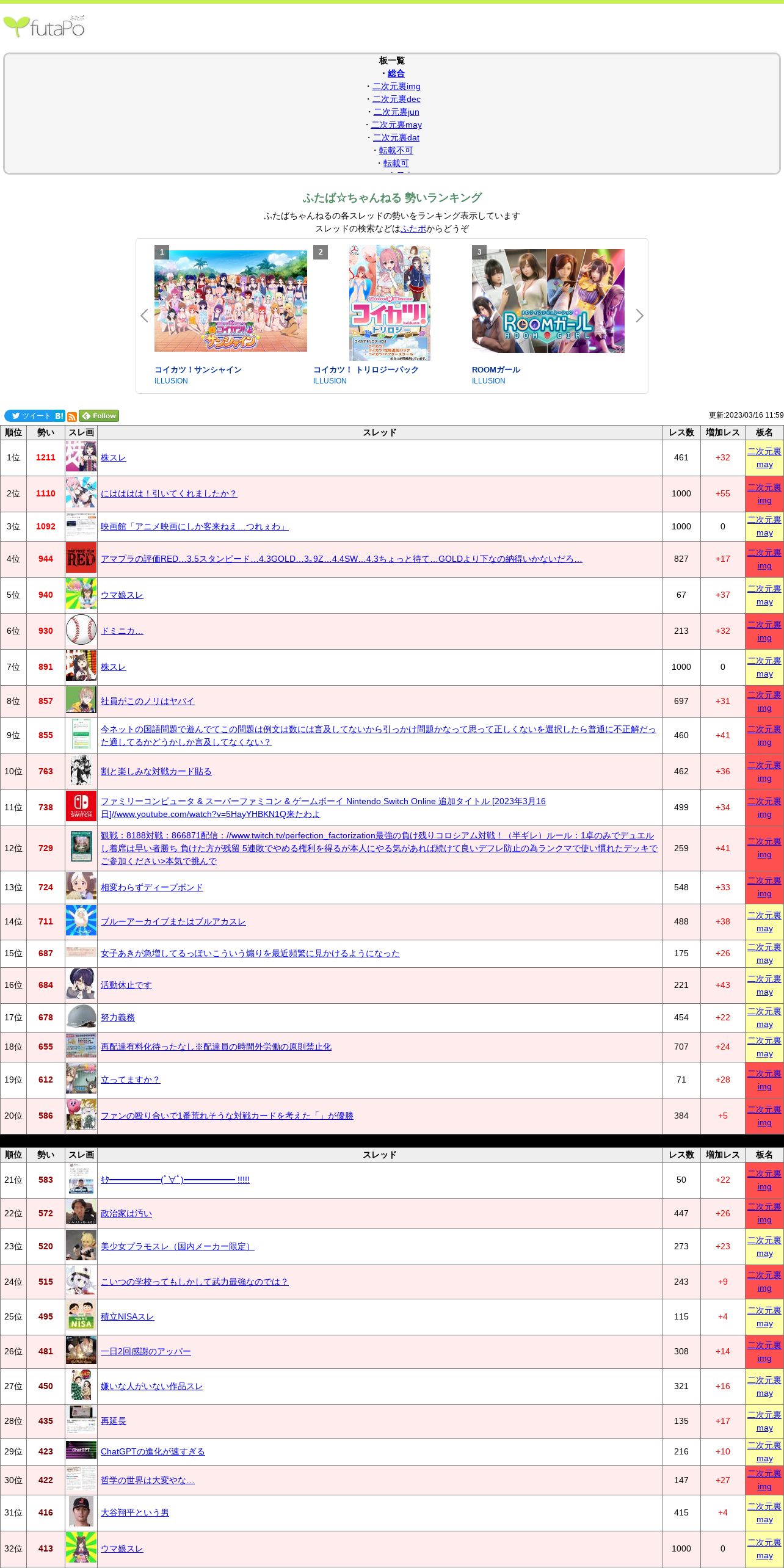Screen dimensions: 784x1568
Task: Click the Twitter tweet button
Action: tap(29, 416)
